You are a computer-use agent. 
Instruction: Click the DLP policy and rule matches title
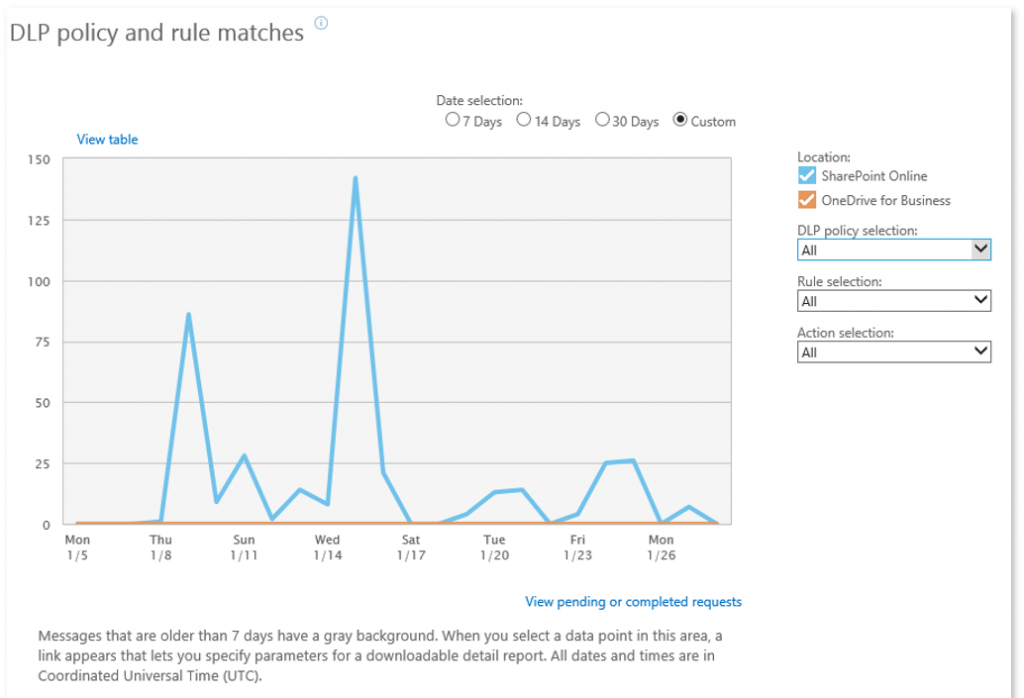click(x=157, y=33)
